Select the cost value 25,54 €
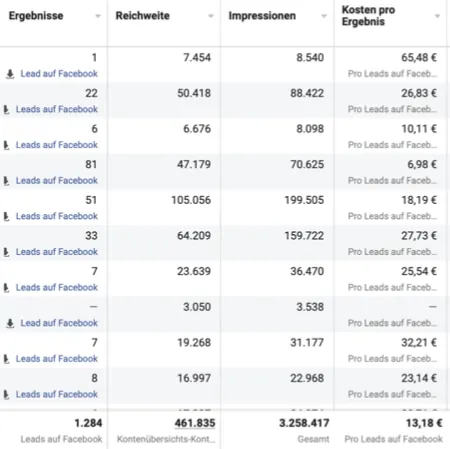Viewport: 450px width, 449px height. tap(419, 272)
